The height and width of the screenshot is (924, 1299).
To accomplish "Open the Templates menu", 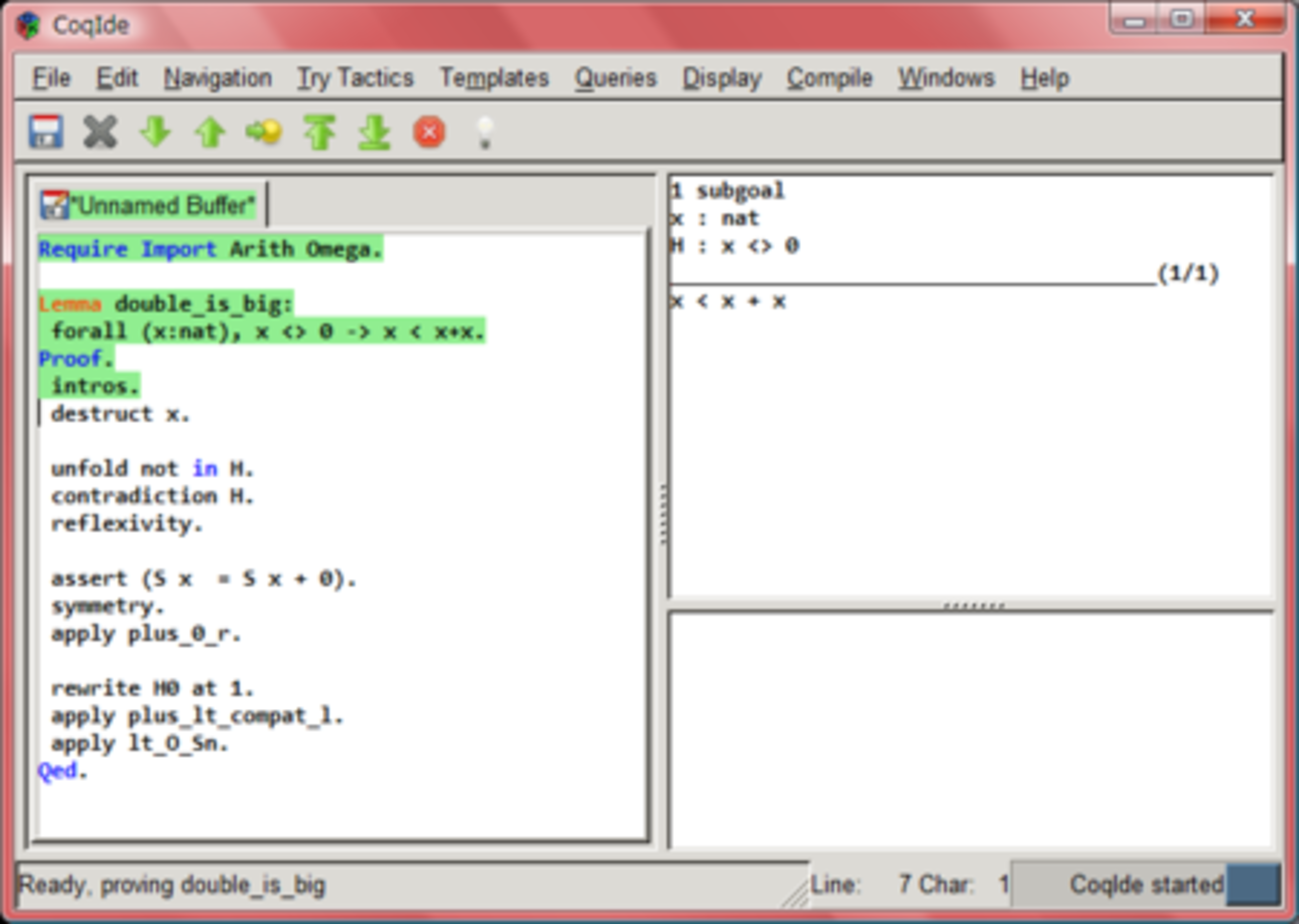I will [494, 78].
